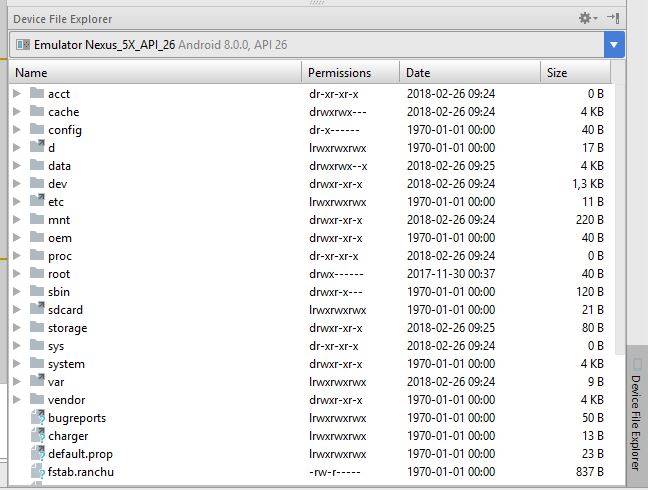Screen dimensions: 648x490
Task: Click the system folder icon
Action: tap(37, 363)
